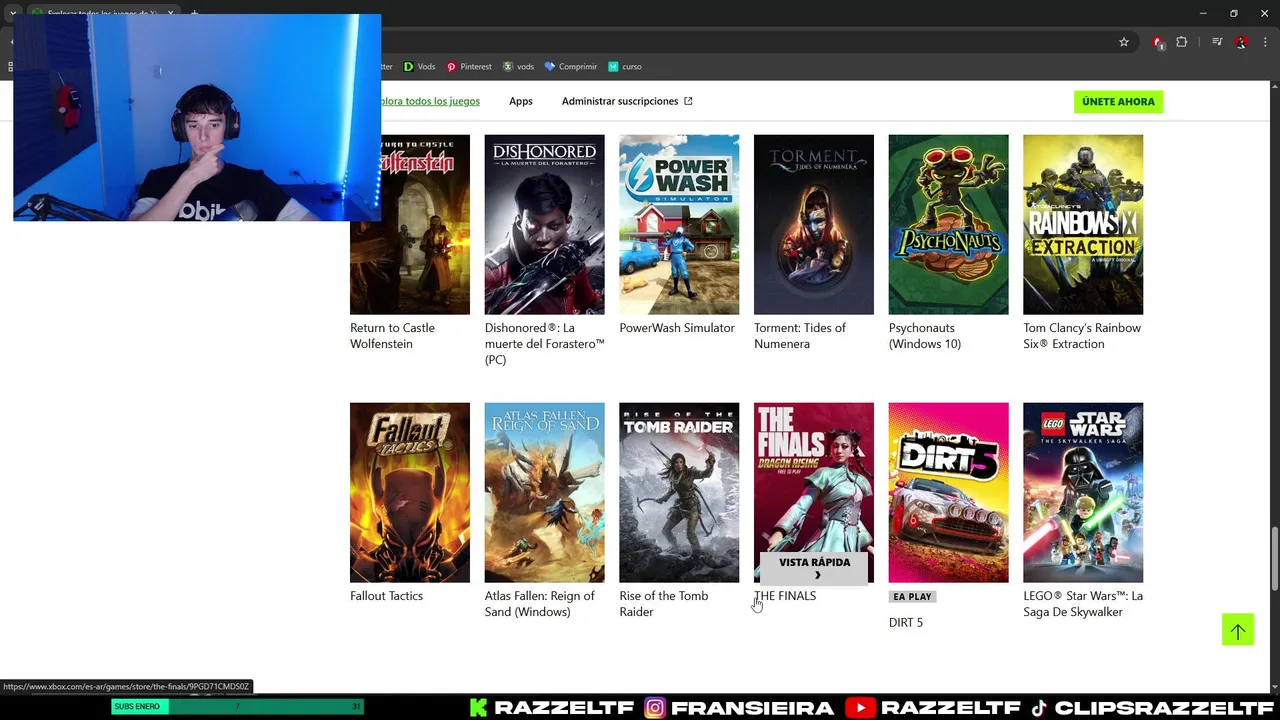Click THE FINALS title text

pos(785,596)
